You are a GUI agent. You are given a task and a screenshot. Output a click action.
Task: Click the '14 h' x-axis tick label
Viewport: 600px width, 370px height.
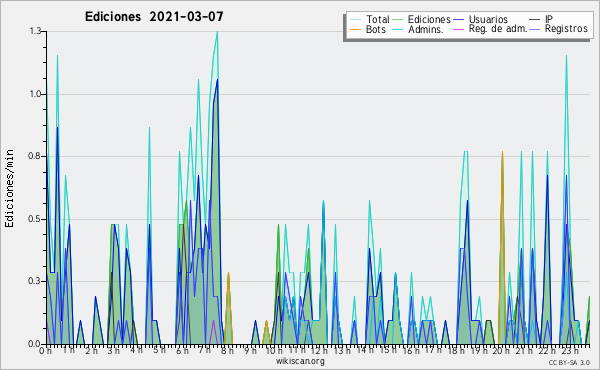[364, 351]
